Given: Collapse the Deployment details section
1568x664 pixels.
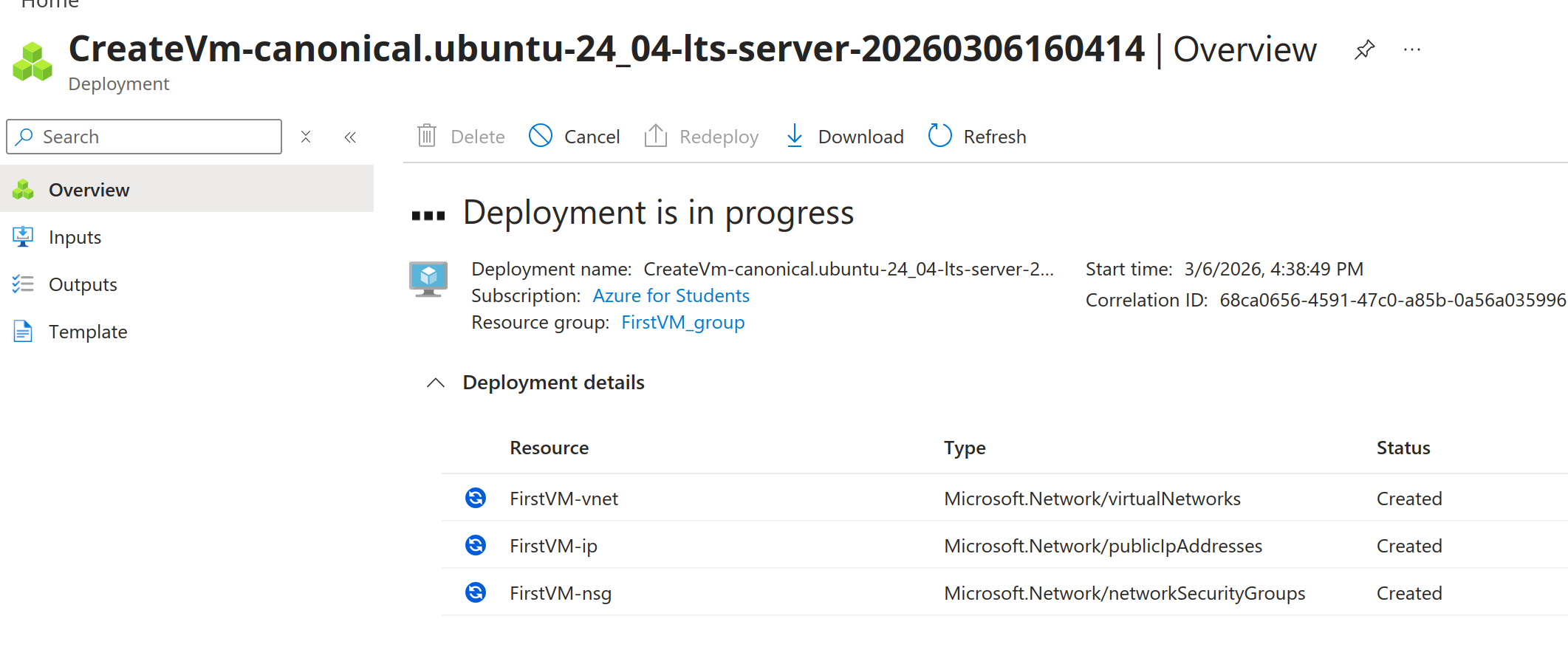Looking at the screenshot, I should [x=436, y=383].
